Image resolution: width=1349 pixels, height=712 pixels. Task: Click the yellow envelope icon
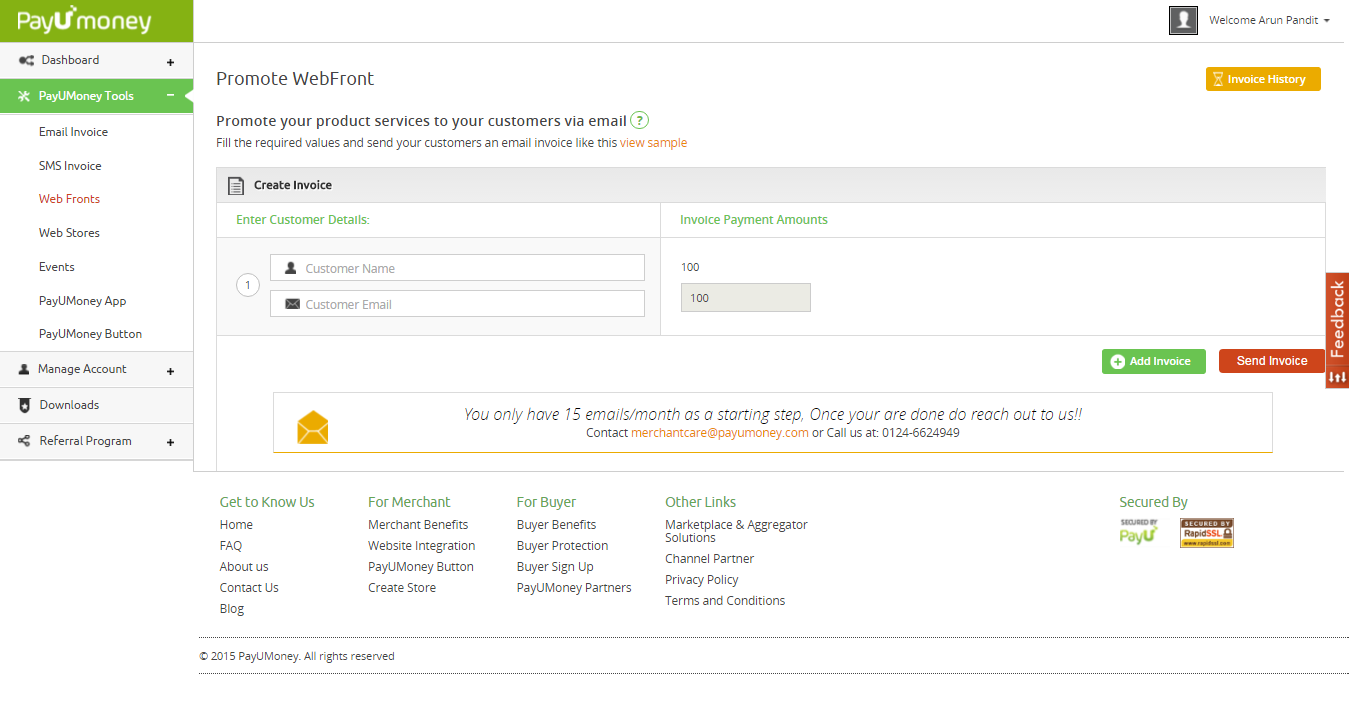click(312, 427)
